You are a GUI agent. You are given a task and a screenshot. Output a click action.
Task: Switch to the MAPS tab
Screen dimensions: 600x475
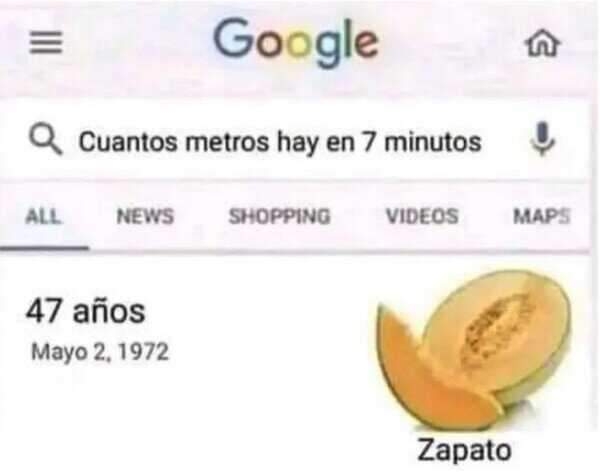tap(542, 216)
